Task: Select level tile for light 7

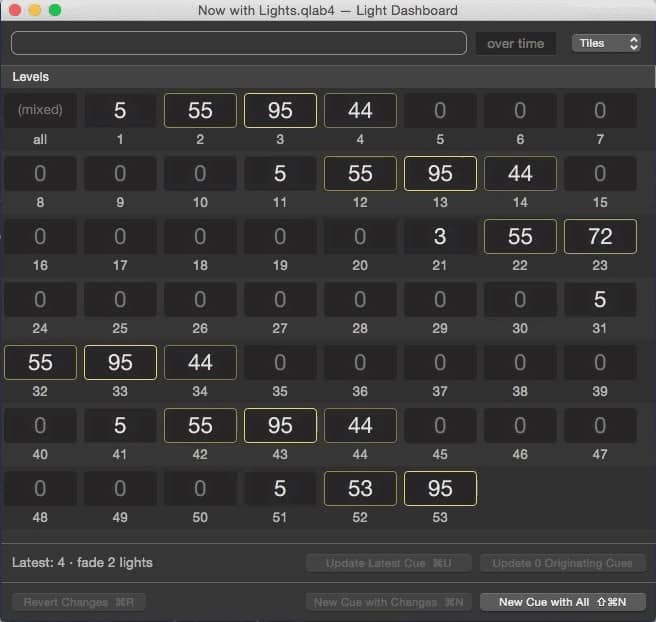Action: 600,110
